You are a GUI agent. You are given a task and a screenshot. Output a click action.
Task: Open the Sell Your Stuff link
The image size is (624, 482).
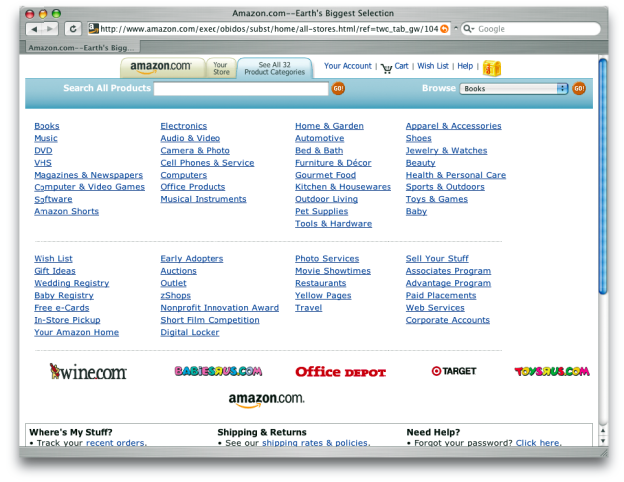[437, 259]
